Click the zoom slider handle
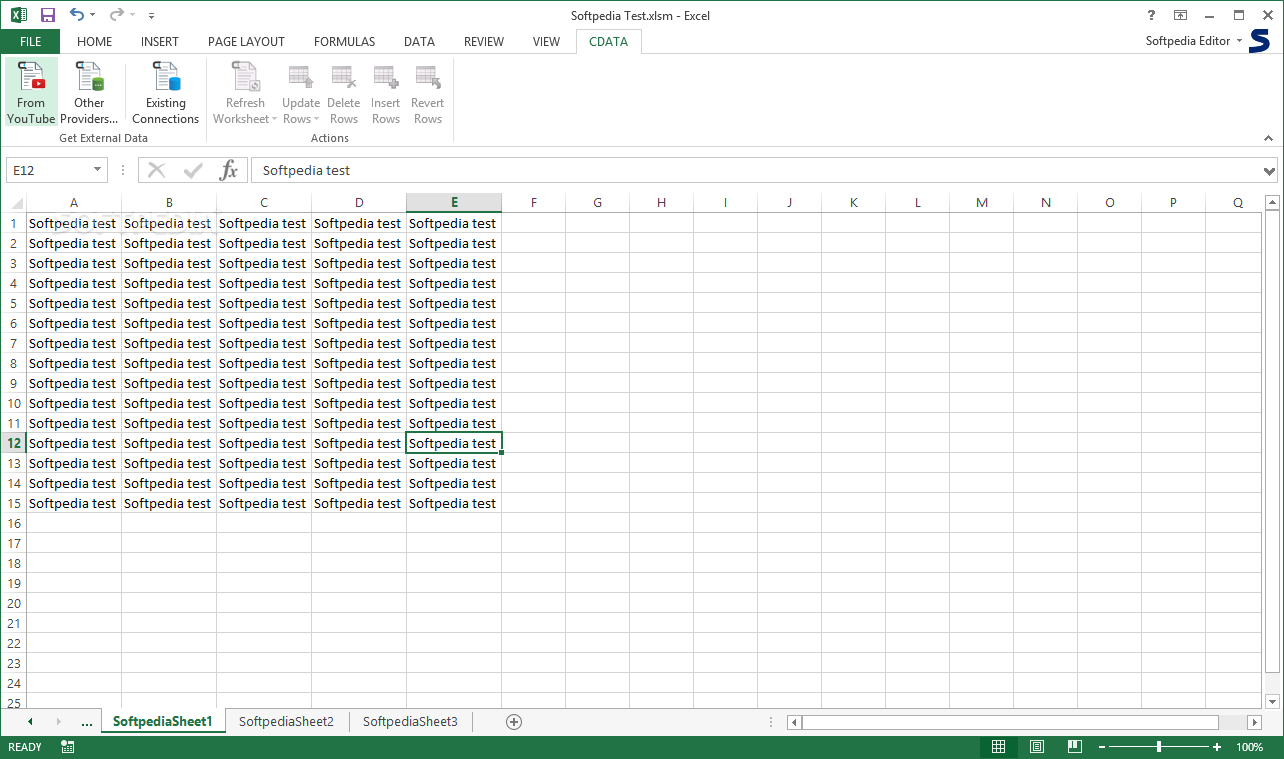This screenshot has height=759, width=1284. (1159, 747)
